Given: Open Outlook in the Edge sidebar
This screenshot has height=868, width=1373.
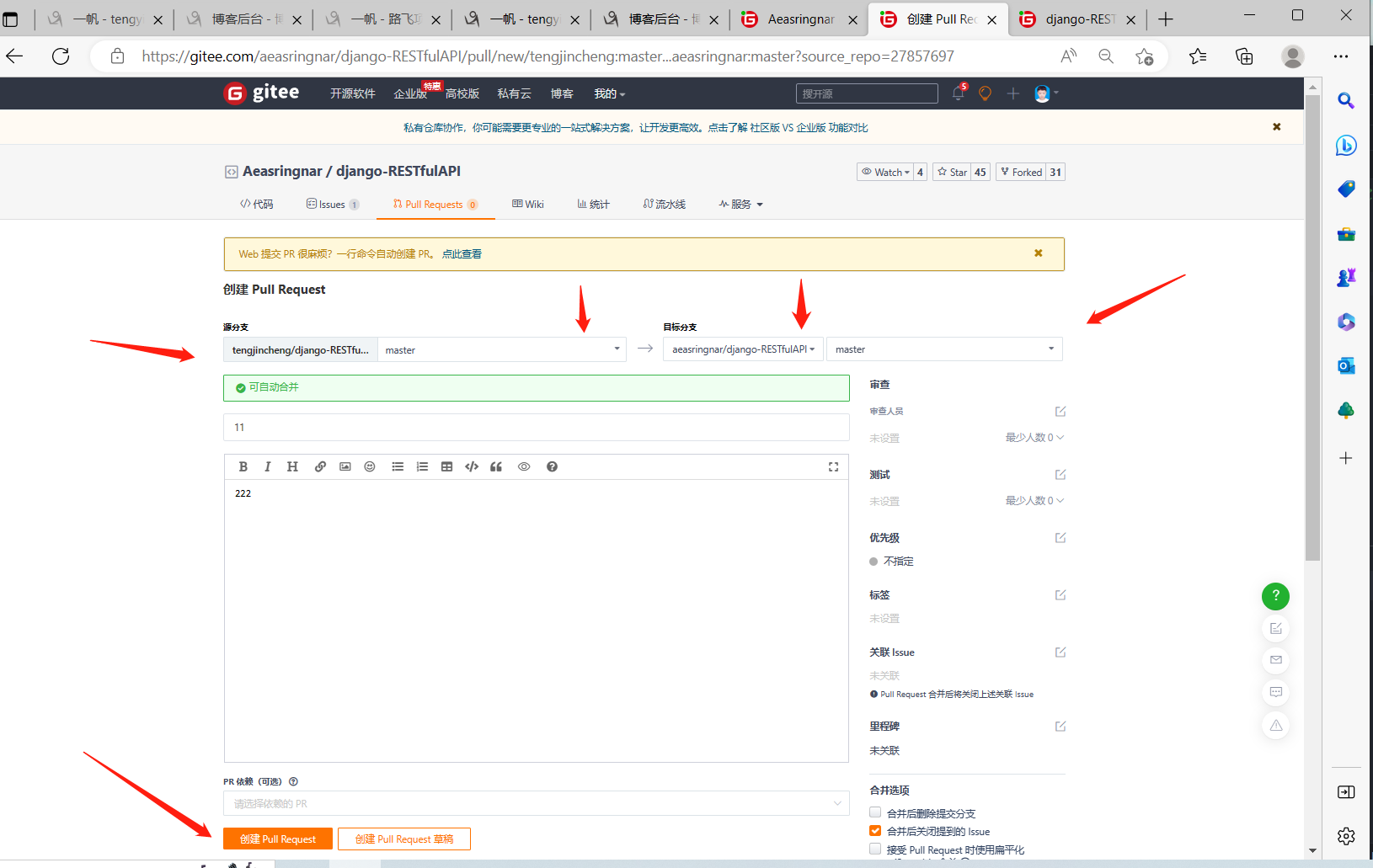Looking at the screenshot, I should (1346, 365).
